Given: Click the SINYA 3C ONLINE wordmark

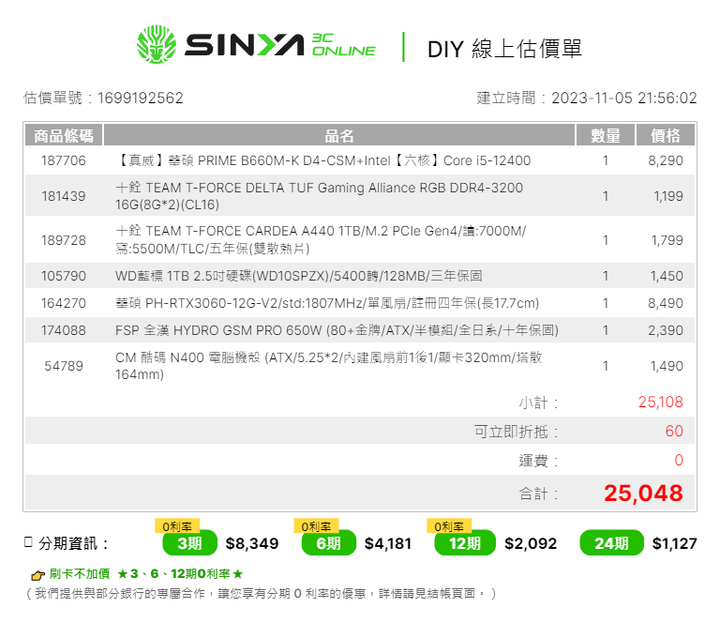Looking at the screenshot, I should [280, 45].
